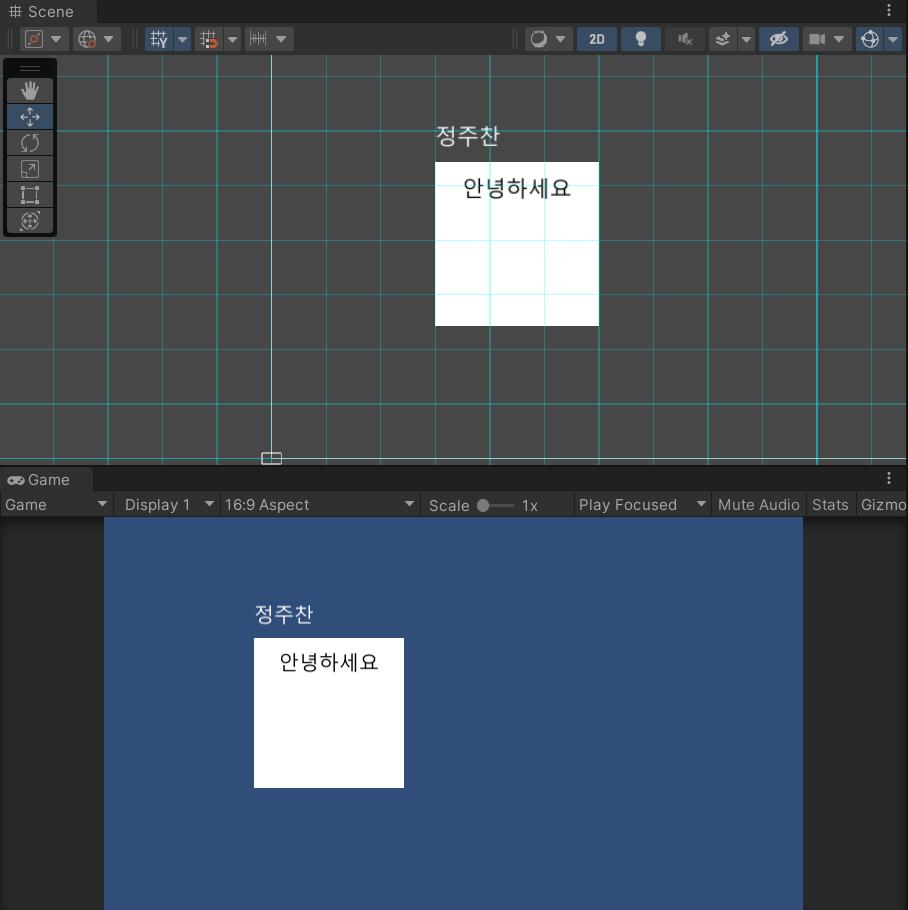Image resolution: width=908 pixels, height=910 pixels.
Task: Select the 정주찬 text in Scene view
Action: [468, 136]
